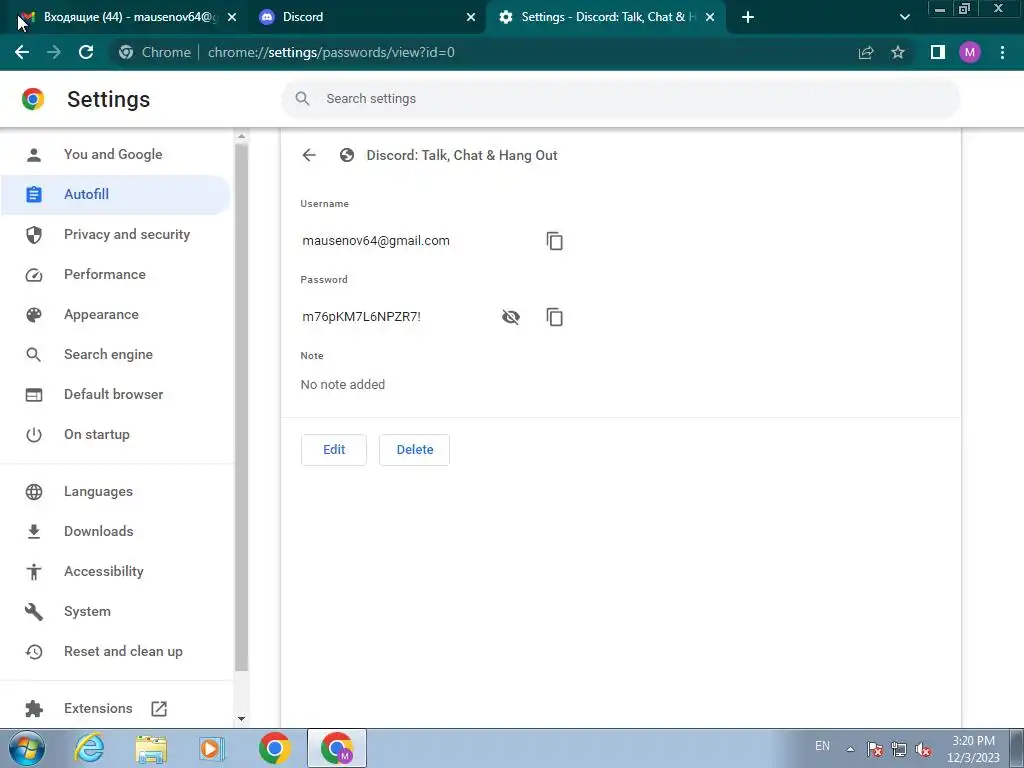
Task: Click the Chrome site info chip in address bar
Action: coord(155,52)
